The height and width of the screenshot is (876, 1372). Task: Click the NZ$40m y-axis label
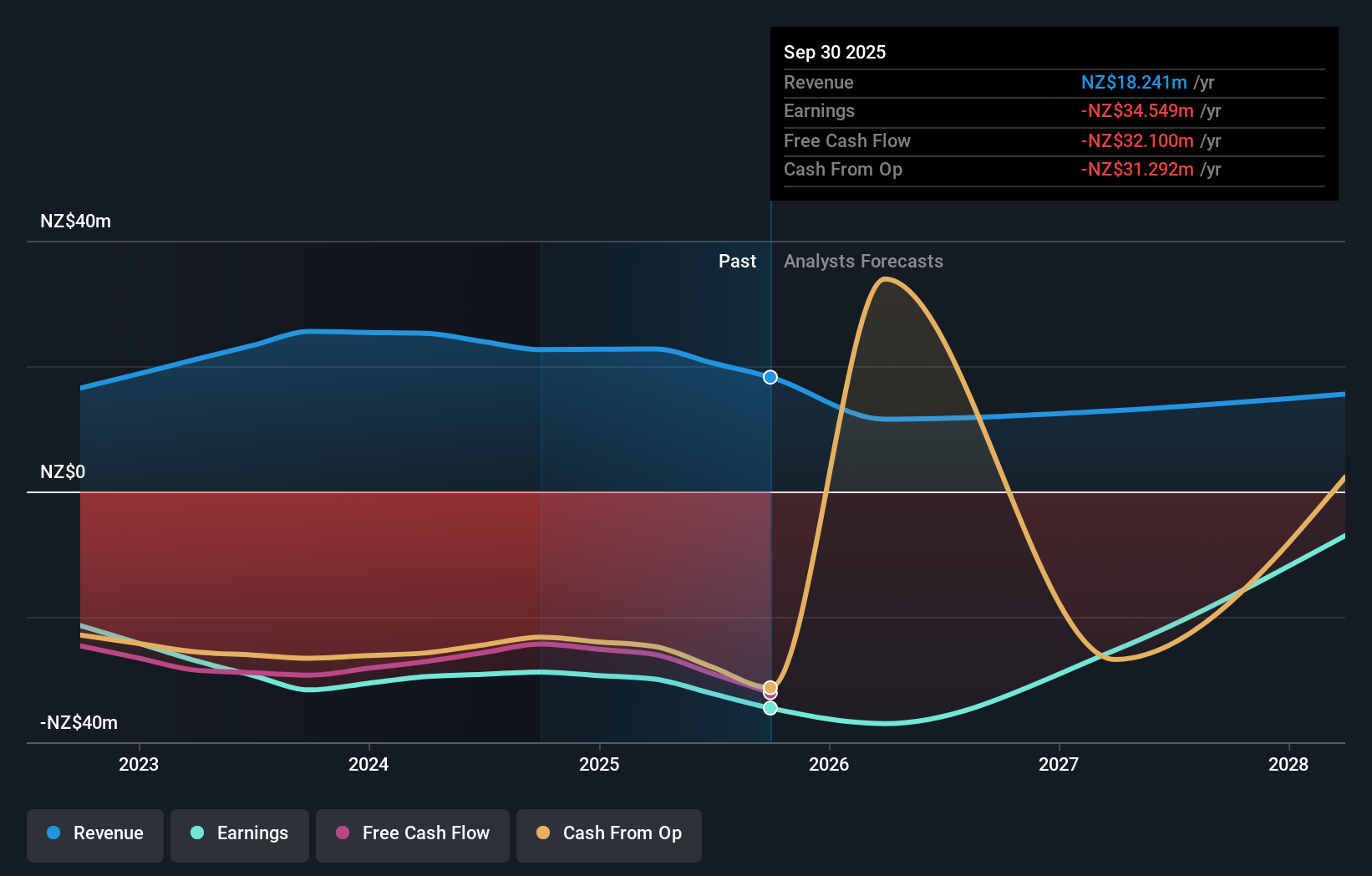click(x=75, y=222)
